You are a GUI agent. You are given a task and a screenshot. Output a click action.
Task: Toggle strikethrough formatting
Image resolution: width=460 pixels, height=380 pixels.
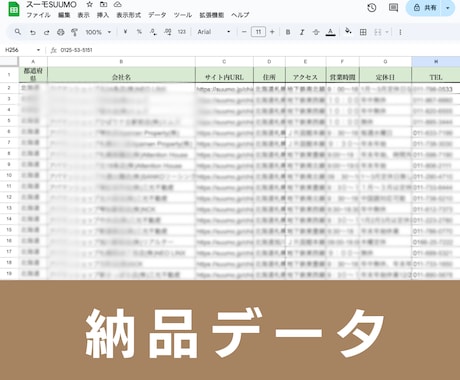click(x=316, y=32)
